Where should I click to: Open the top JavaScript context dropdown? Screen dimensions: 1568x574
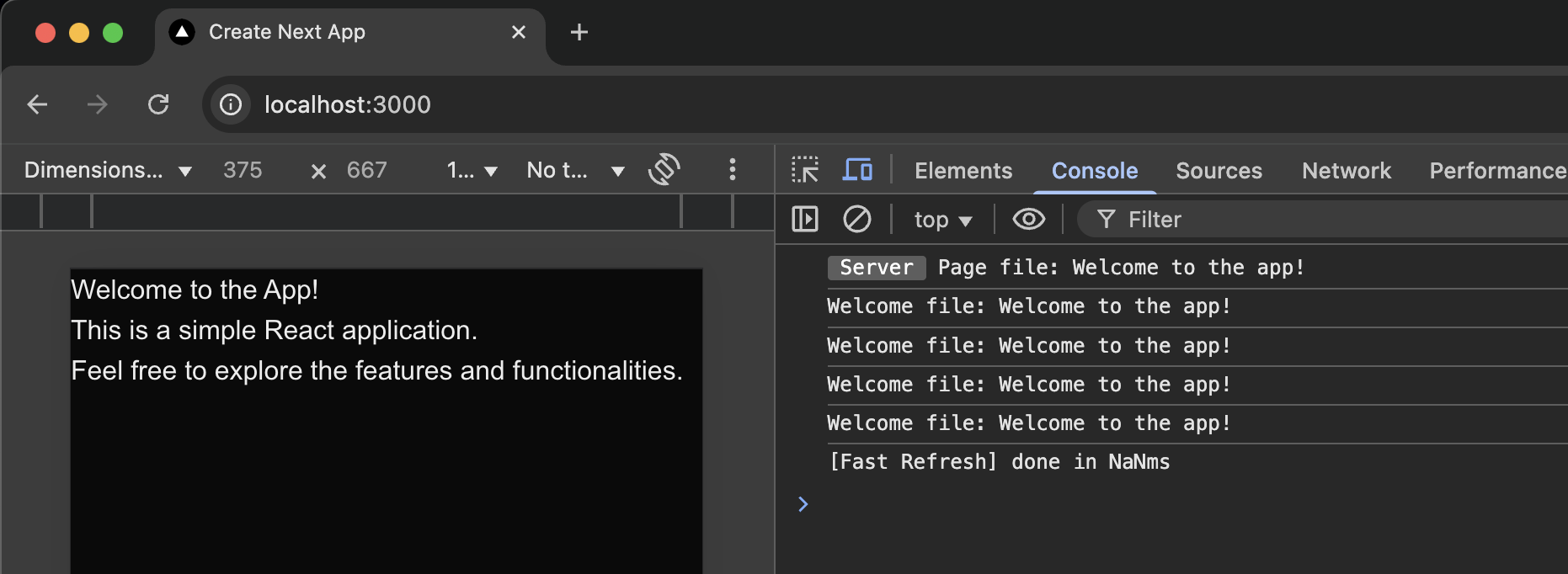coord(943,221)
